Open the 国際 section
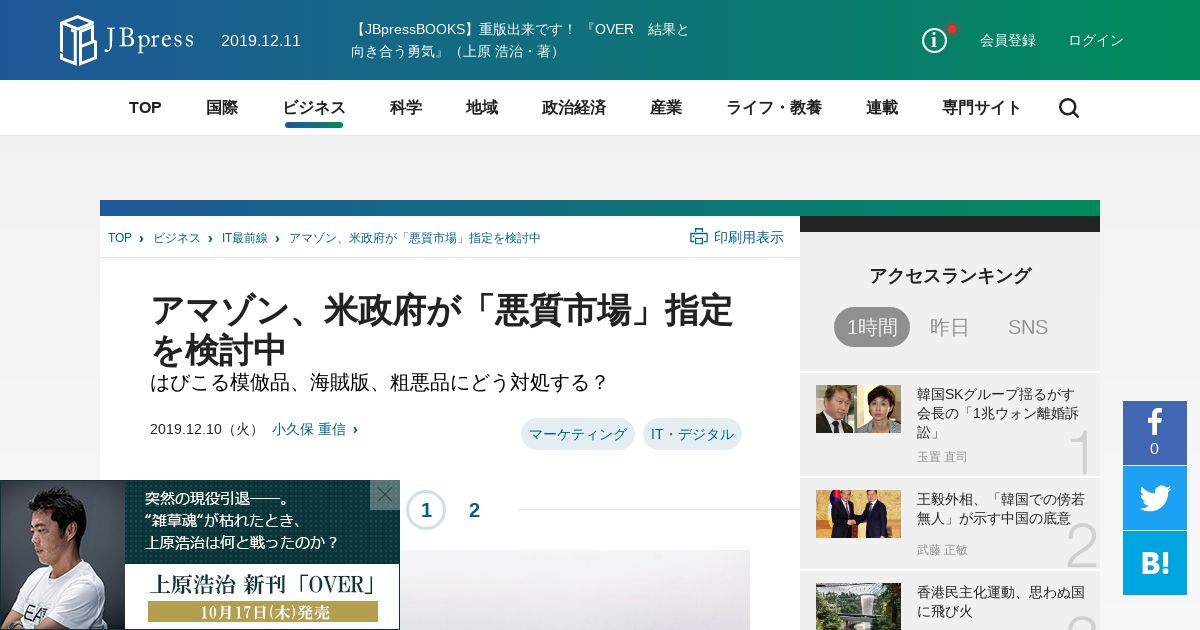The width and height of the screenshot is (1200, 630). click(222, 108)
